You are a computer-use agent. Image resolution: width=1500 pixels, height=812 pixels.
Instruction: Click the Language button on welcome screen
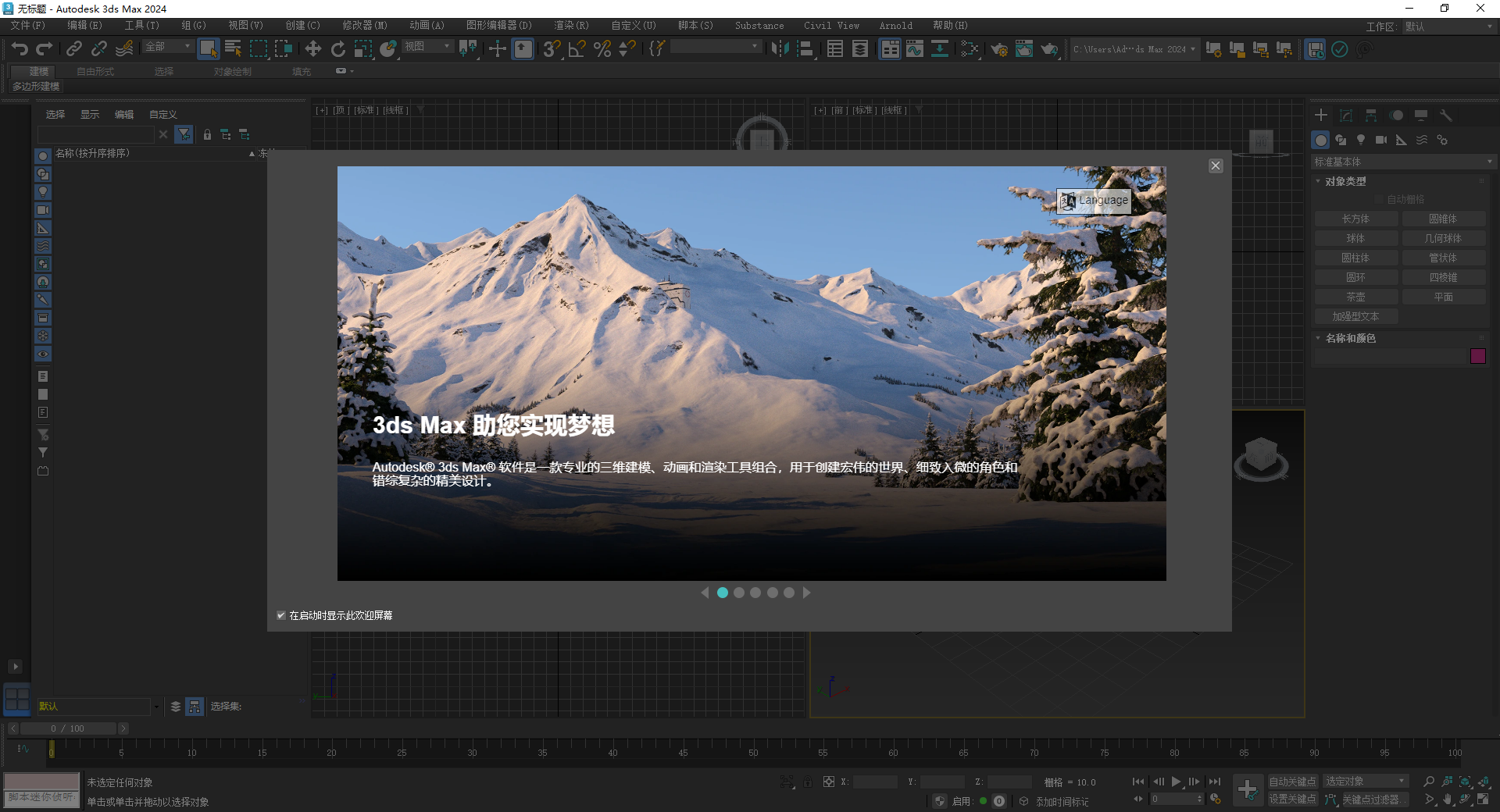(x=1095, y=201)
